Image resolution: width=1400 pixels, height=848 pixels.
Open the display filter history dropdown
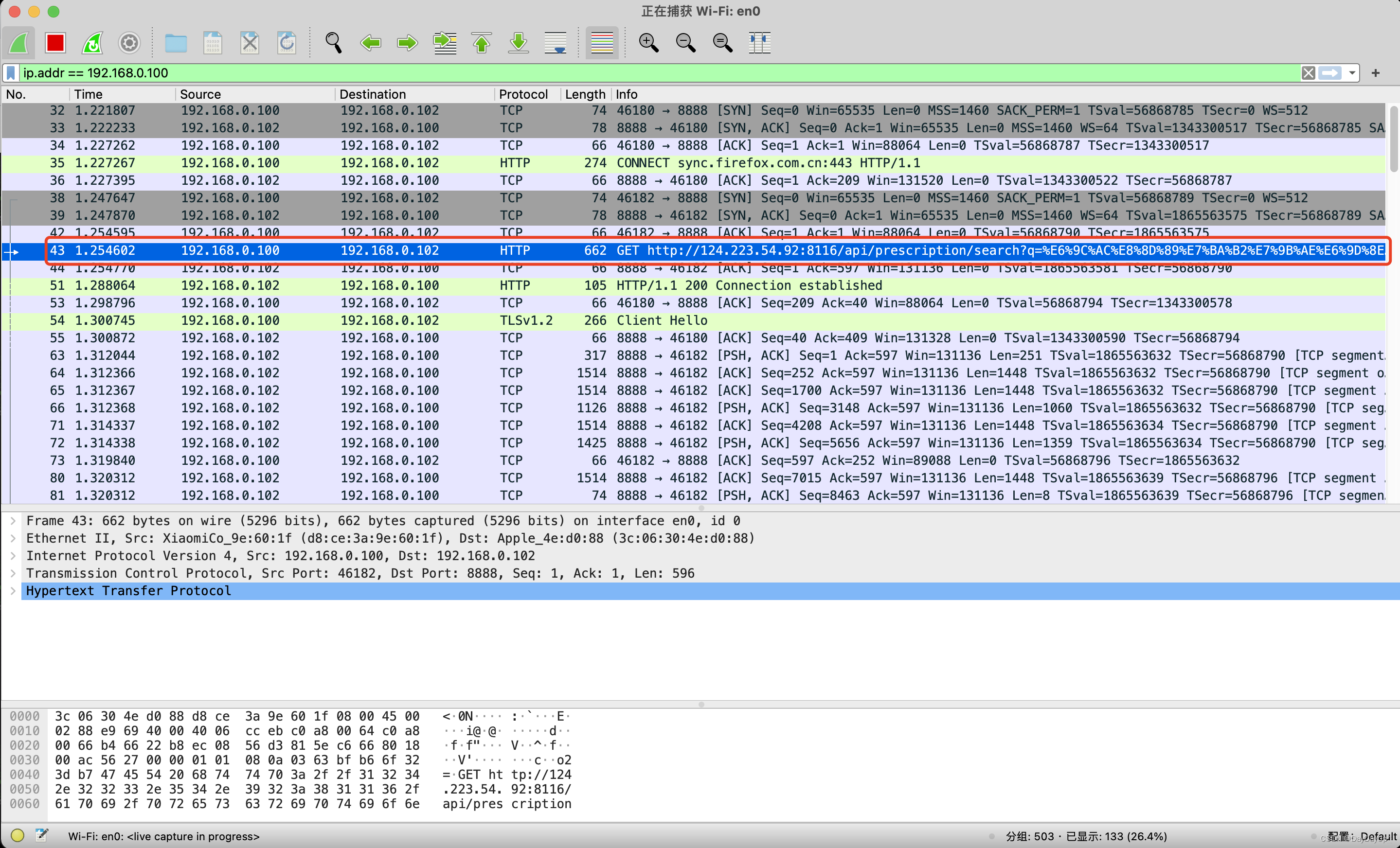(x=1352, y=73)
